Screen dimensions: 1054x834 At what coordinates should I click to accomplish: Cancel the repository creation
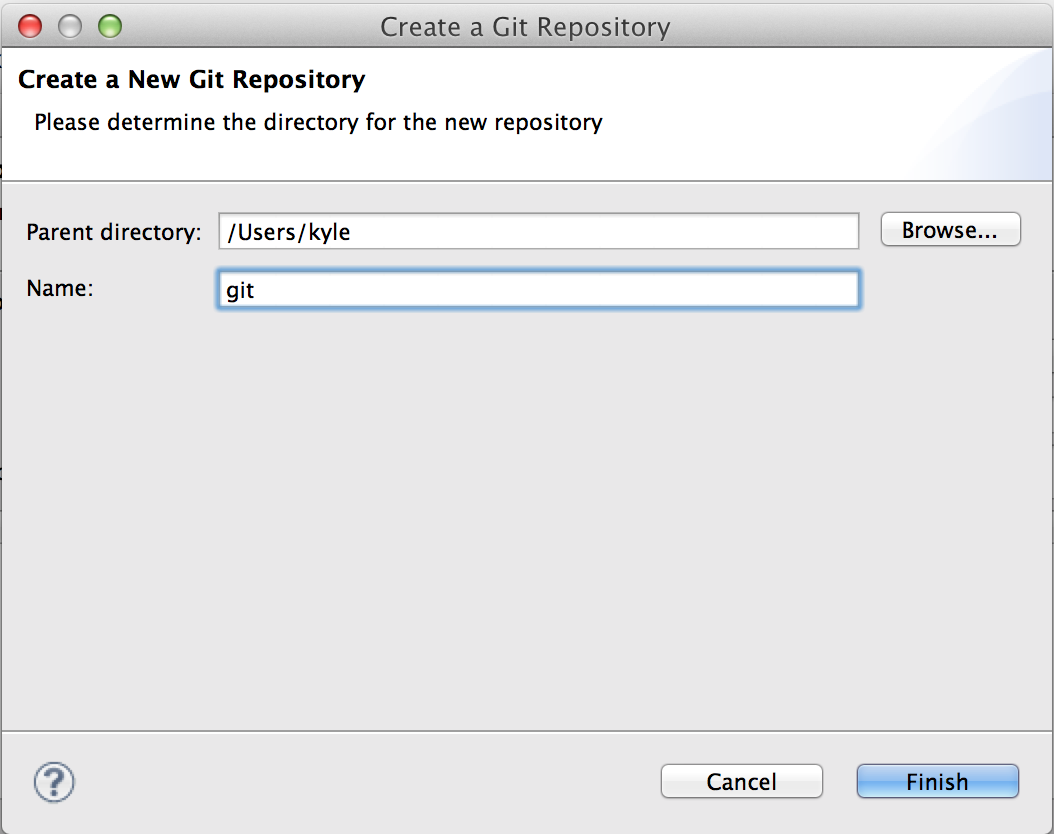[x=741, y=782]
